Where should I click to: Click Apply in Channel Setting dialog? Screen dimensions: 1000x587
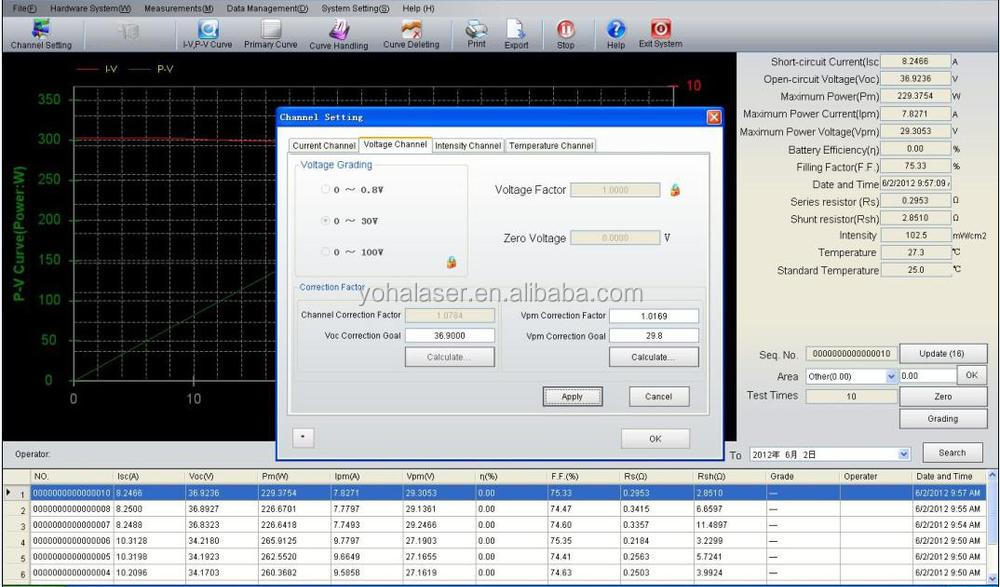coord(572,396)
